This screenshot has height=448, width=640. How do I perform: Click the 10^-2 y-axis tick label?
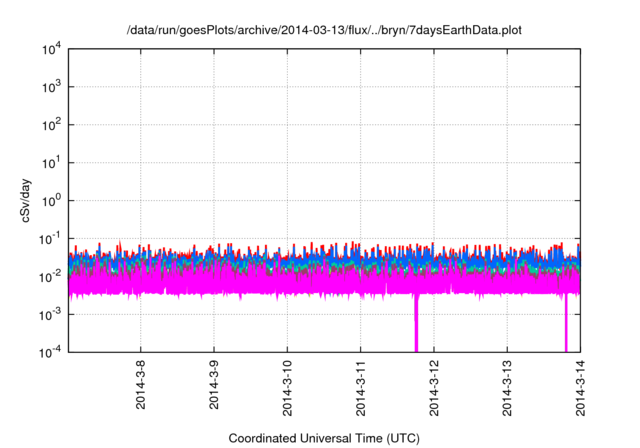pyautogui.click(x=50, y=277)
